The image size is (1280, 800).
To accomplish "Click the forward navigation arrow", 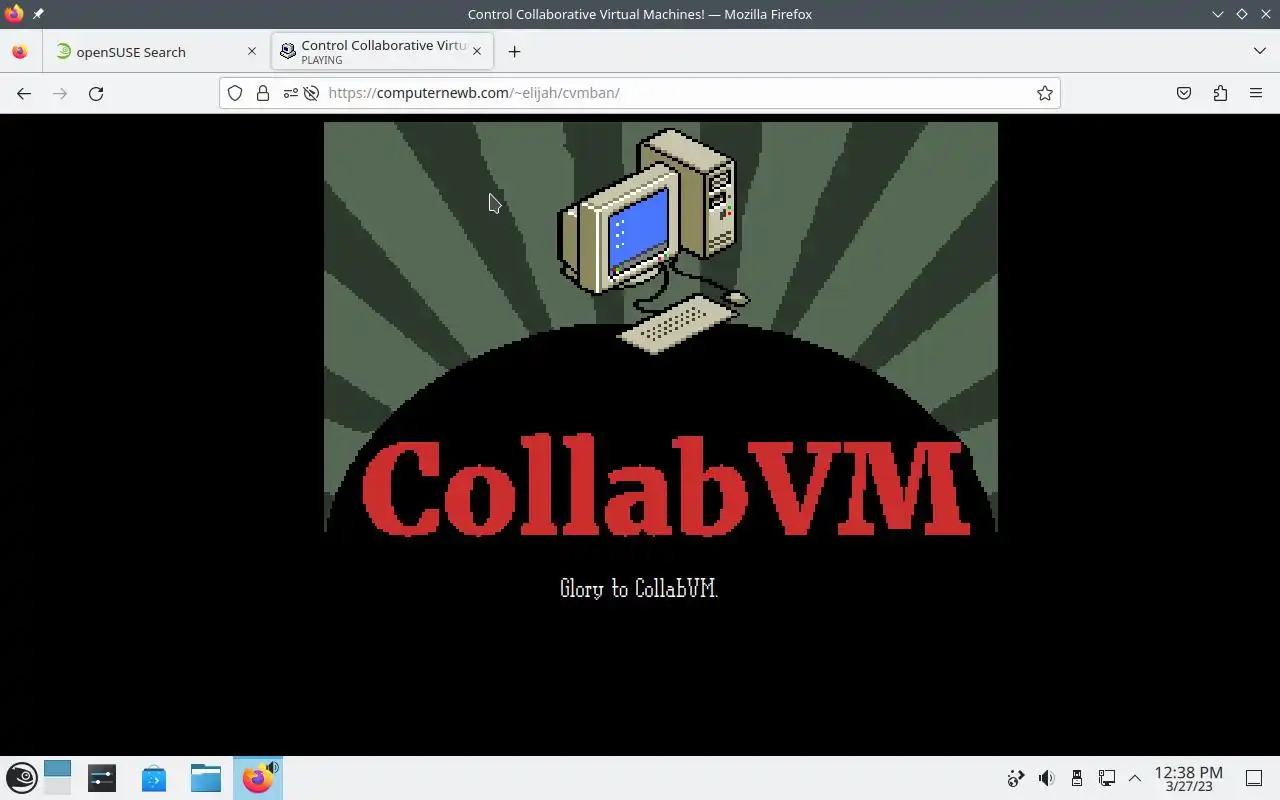I will coord(60,93).
